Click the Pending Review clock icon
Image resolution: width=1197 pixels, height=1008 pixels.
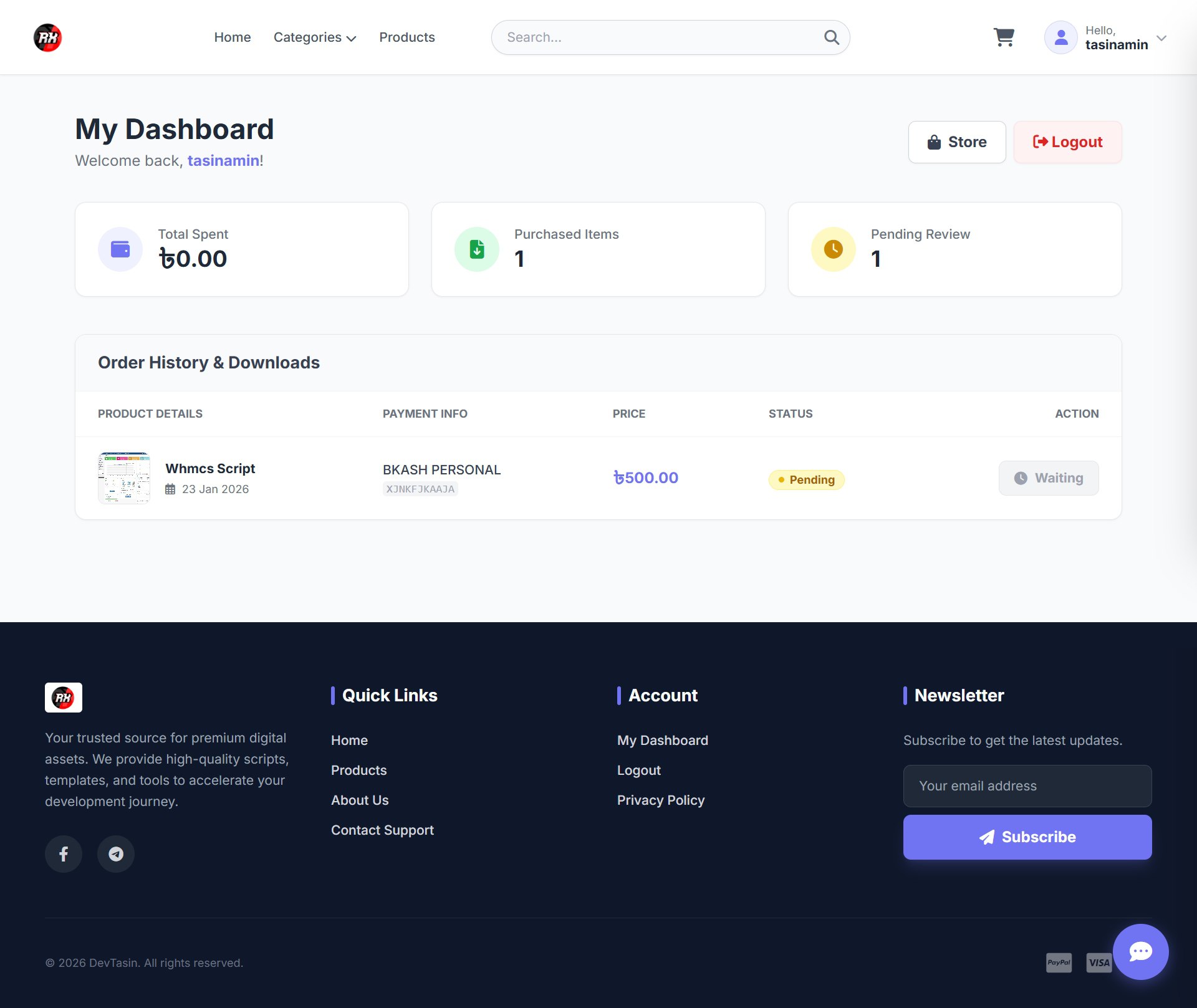tap(833, 249)
